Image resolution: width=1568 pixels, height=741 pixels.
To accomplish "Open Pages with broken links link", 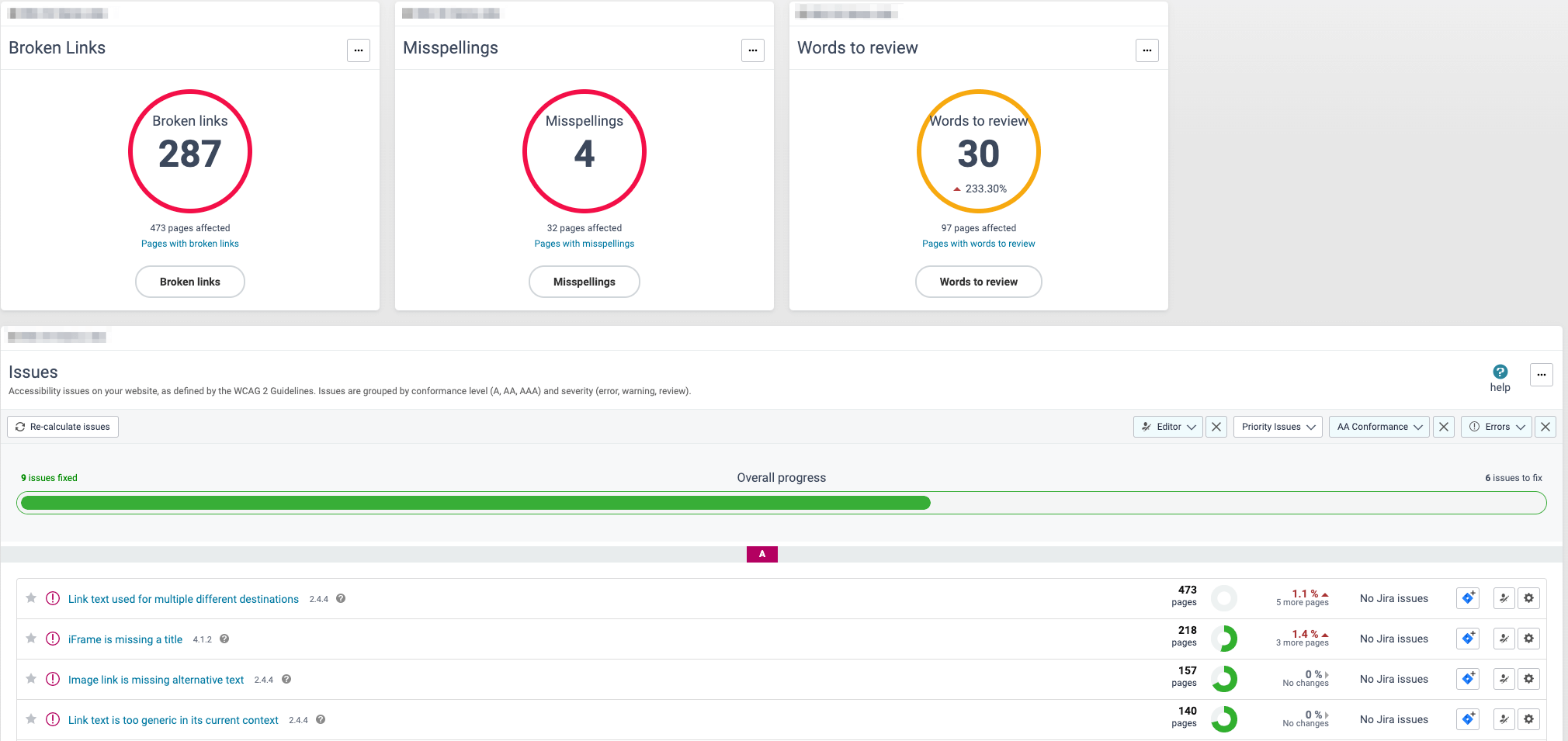I will point(190,244).
